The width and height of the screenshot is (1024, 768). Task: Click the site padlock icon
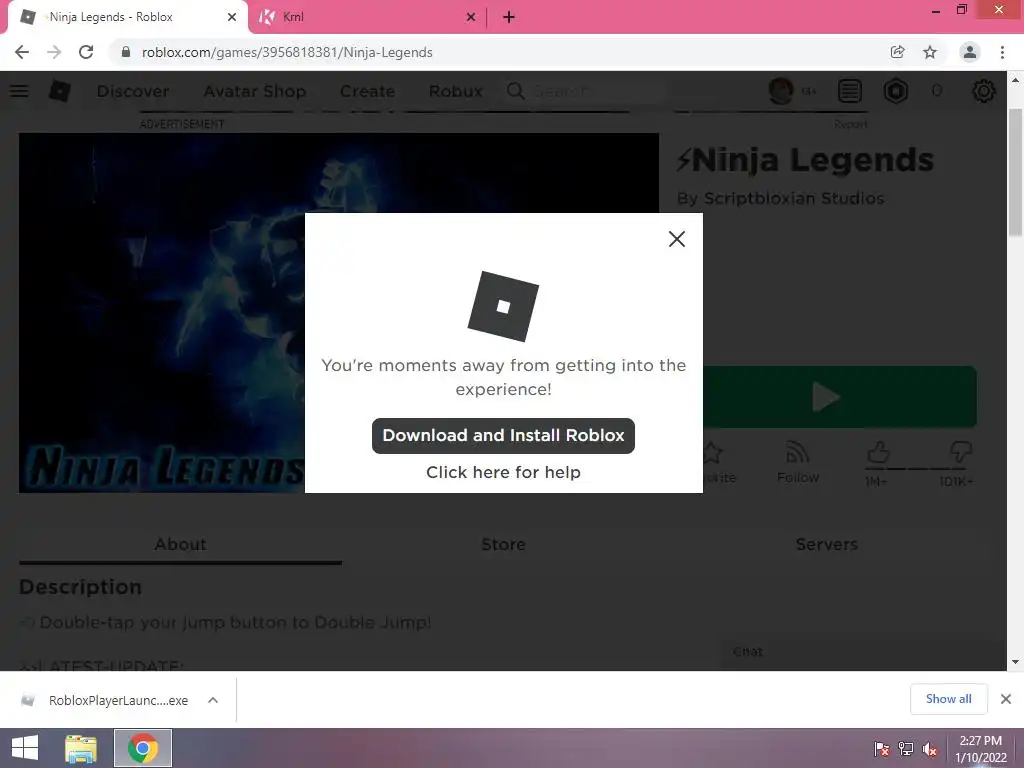coord(126,52)
